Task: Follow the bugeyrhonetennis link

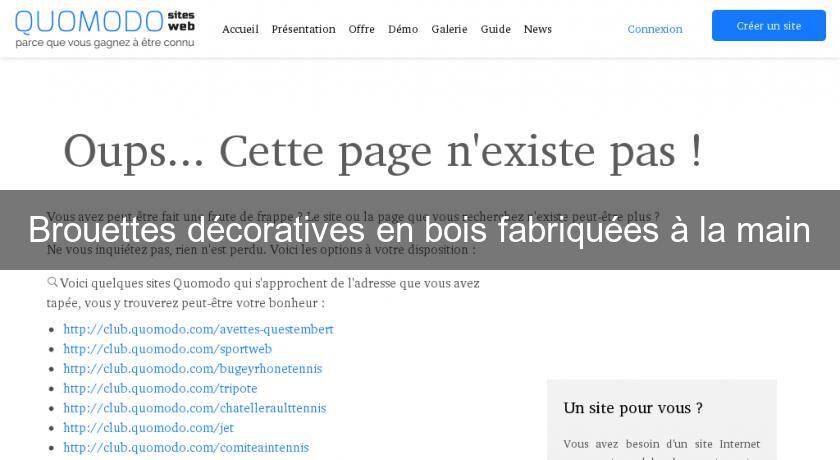Action: 193,368
